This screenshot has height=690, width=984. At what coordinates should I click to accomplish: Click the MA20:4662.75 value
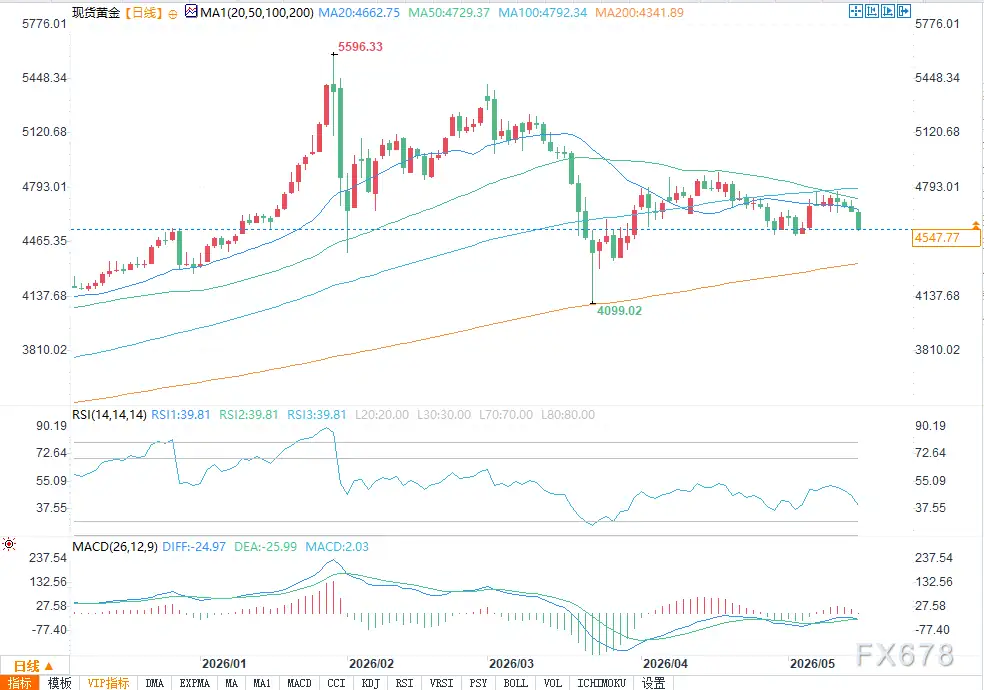[x=359, y=13]
